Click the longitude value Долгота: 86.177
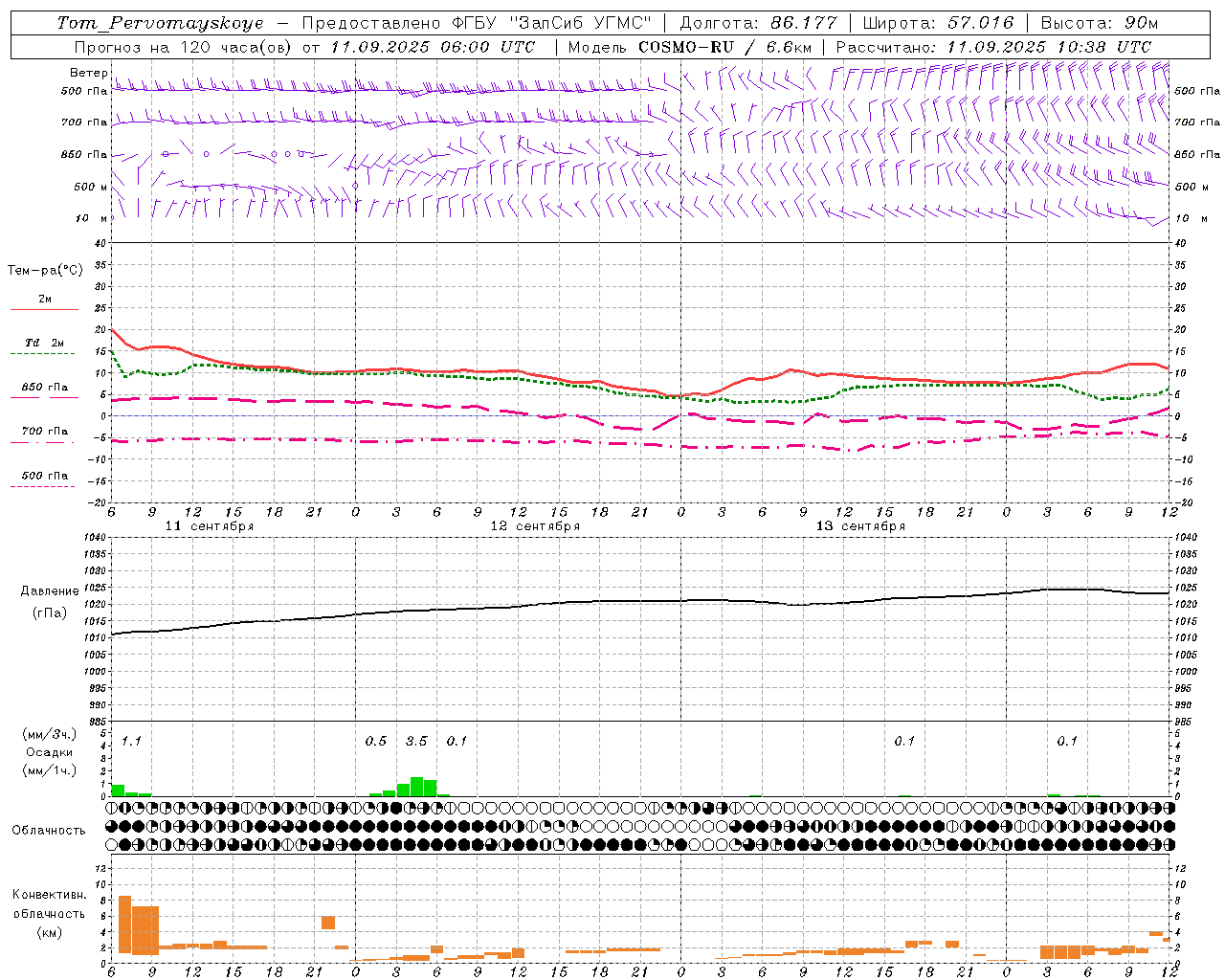The width and height of the screenshot is (1225, 980). pos(758,23)
